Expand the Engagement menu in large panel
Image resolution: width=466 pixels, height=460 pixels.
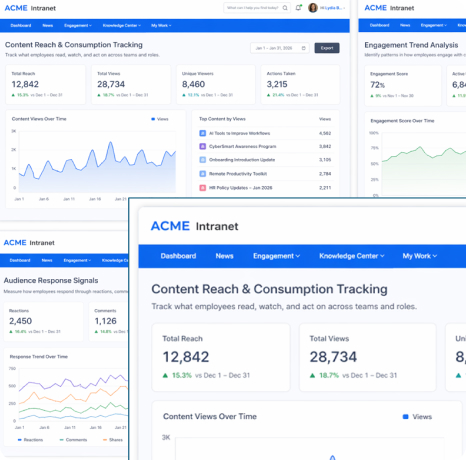pos(276,256)
